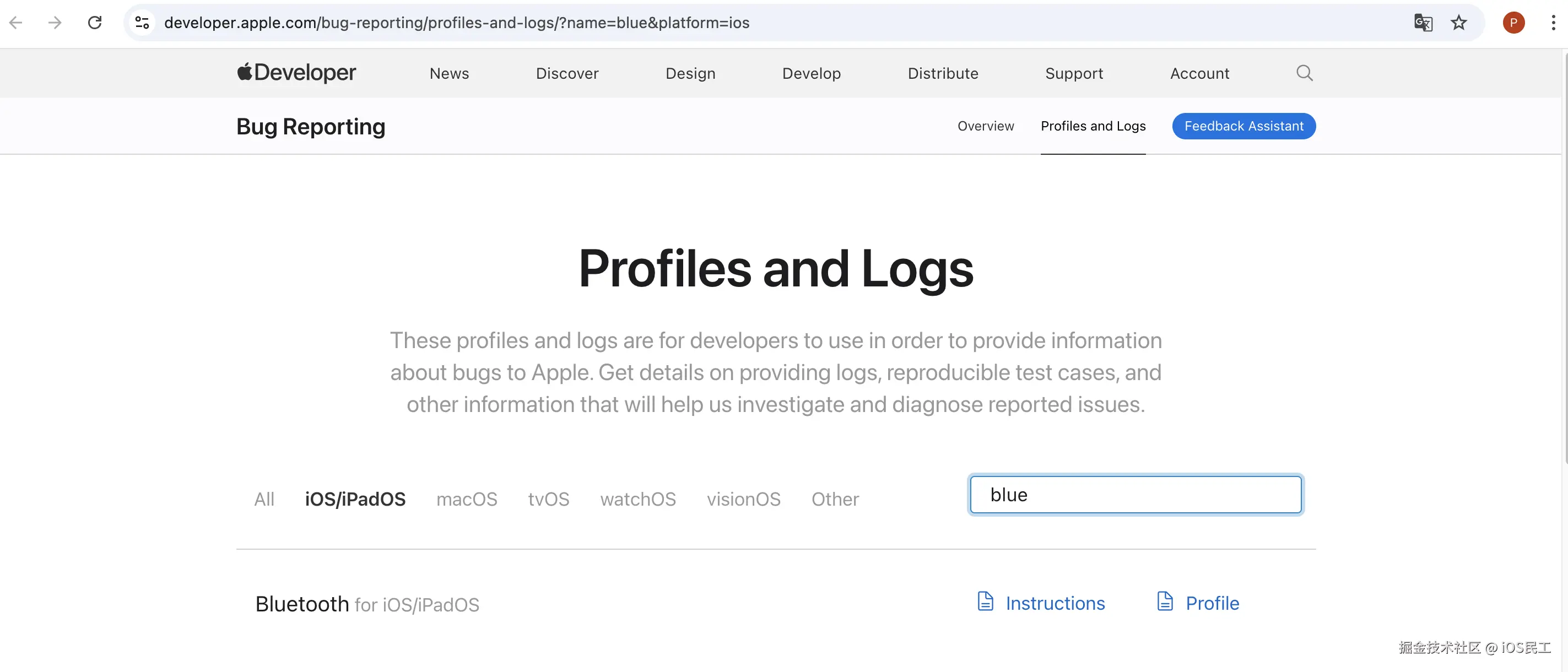Click the Google Translate icon

click(1423, 23)
